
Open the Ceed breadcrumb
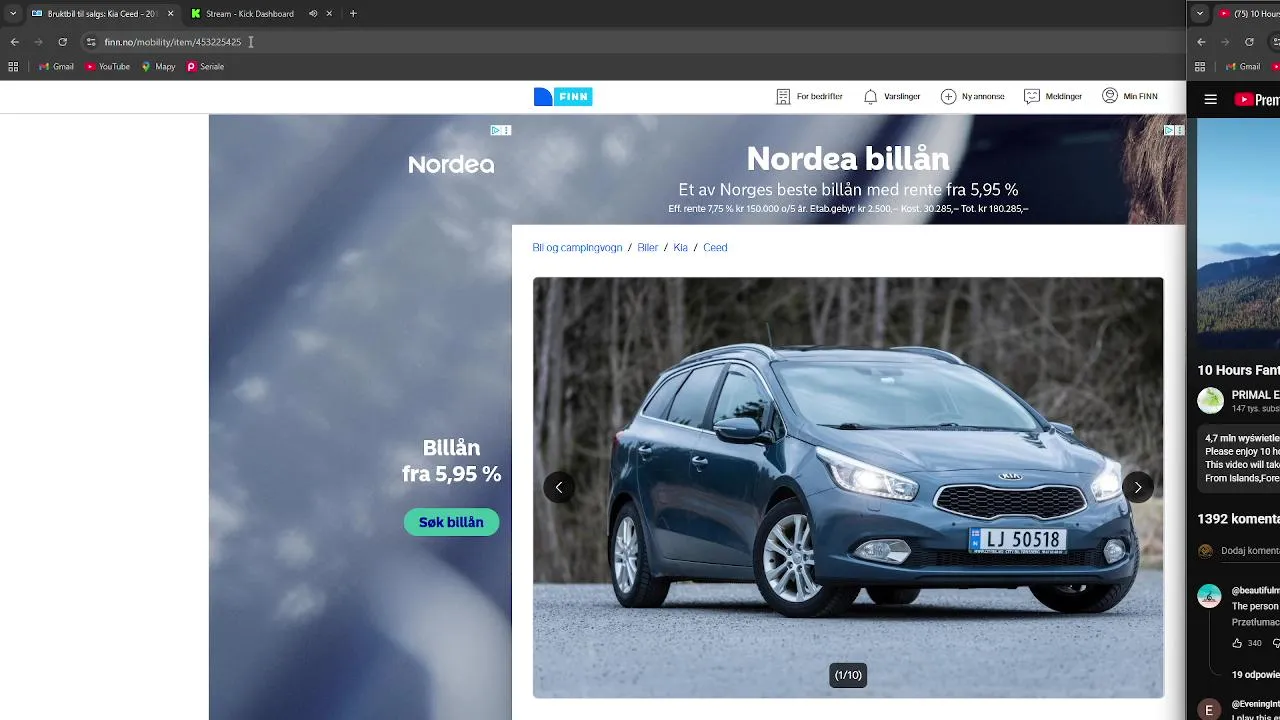(x=715, y=247)
